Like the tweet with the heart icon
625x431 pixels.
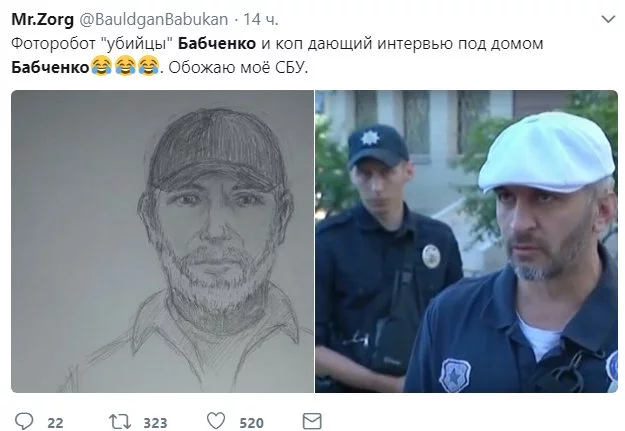click(216, 421)
